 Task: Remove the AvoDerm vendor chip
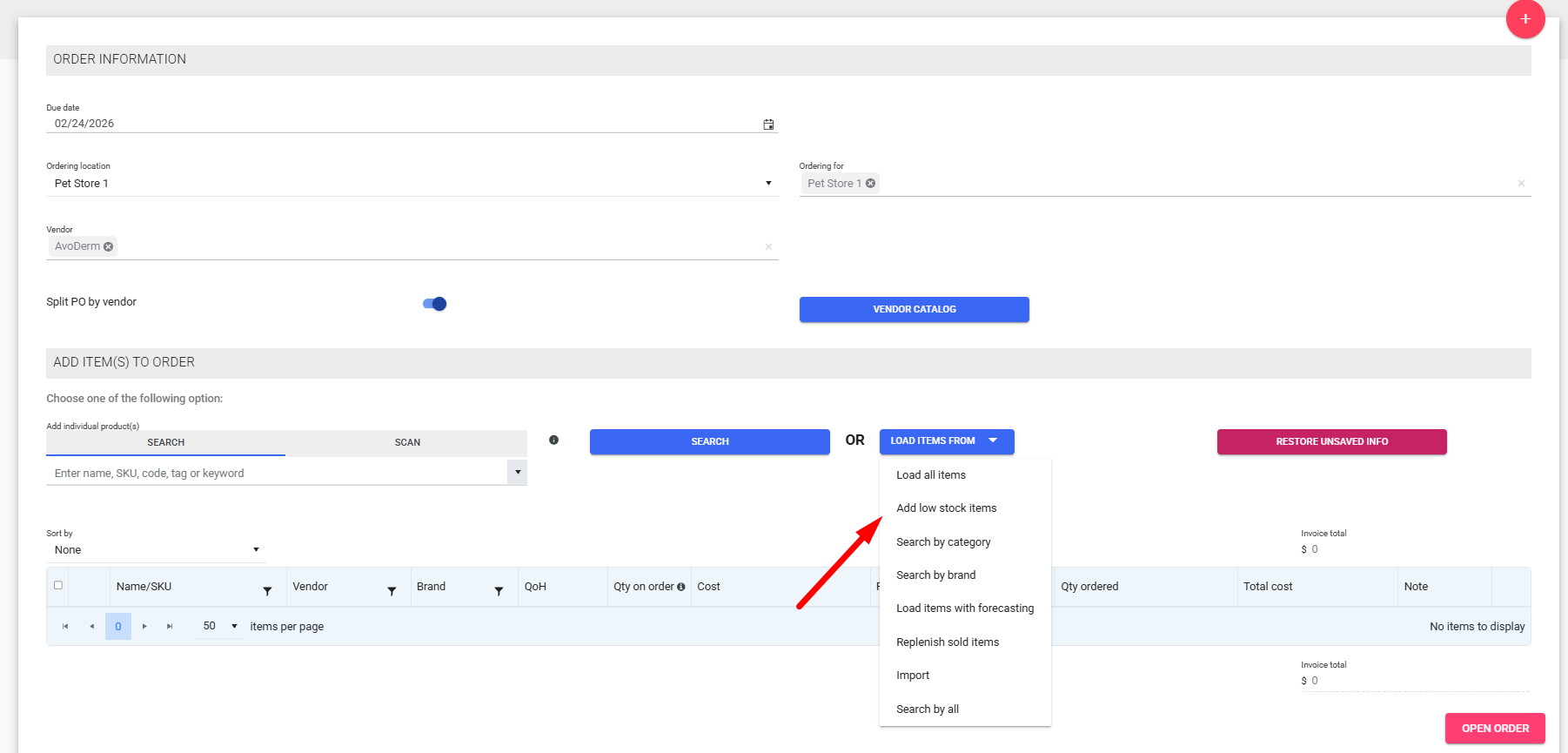pyautogui.click(x=109, y=247)
